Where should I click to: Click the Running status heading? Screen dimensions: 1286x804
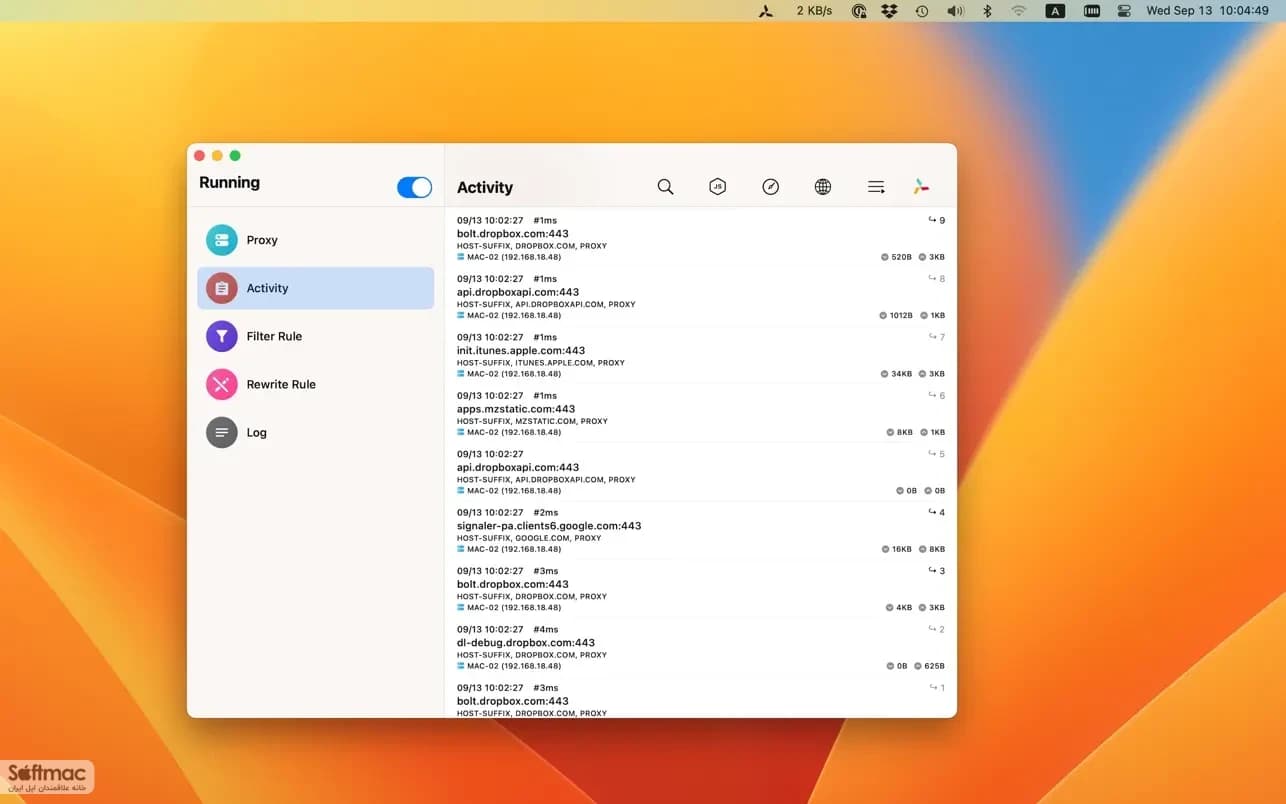(229, 183)
